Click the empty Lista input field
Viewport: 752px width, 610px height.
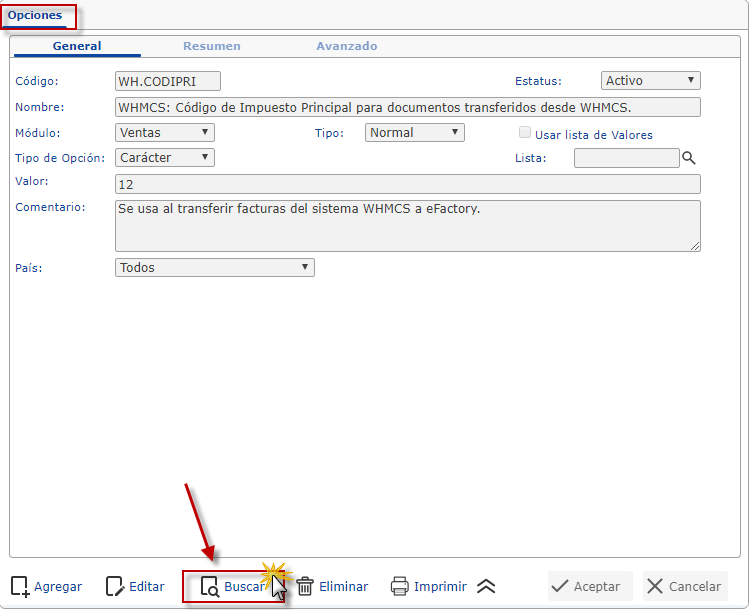626,158
